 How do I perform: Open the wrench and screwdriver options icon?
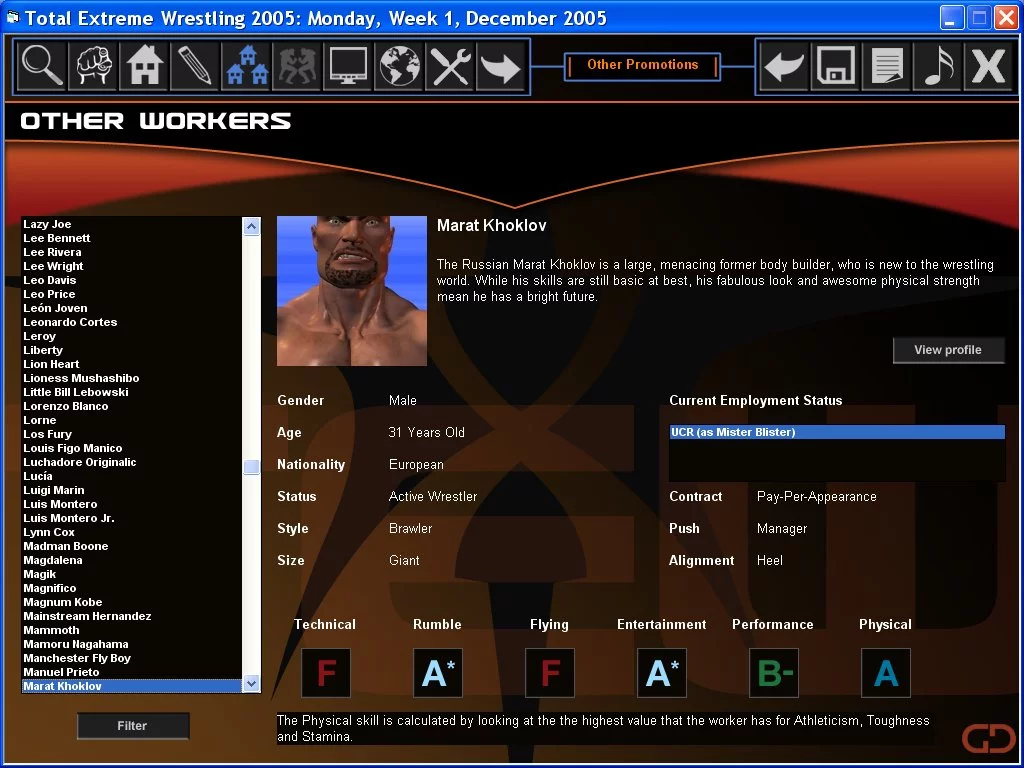pyautogui.click(x=450, y=65)
